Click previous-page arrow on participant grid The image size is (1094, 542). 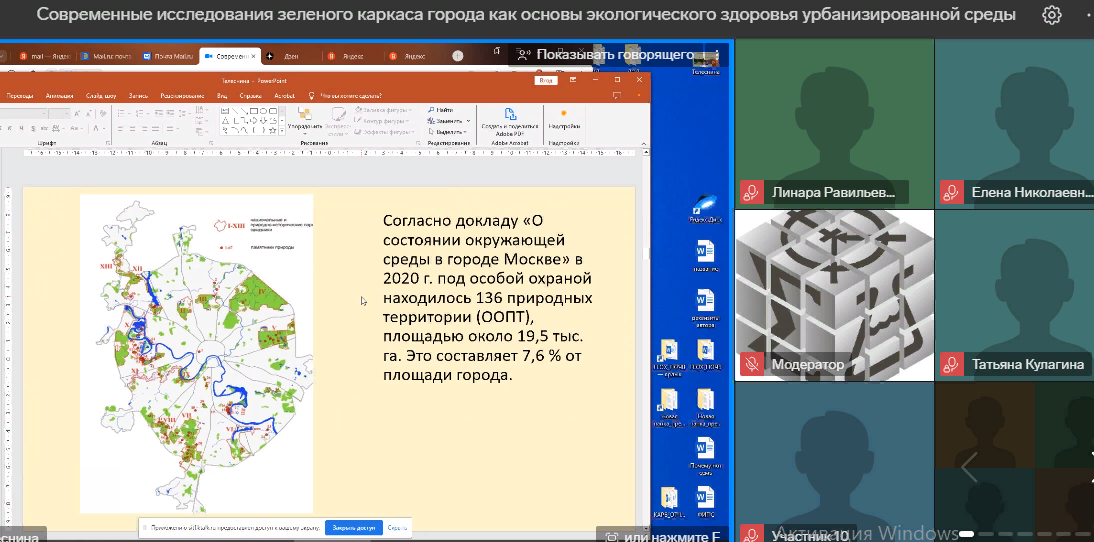[967, 466]
